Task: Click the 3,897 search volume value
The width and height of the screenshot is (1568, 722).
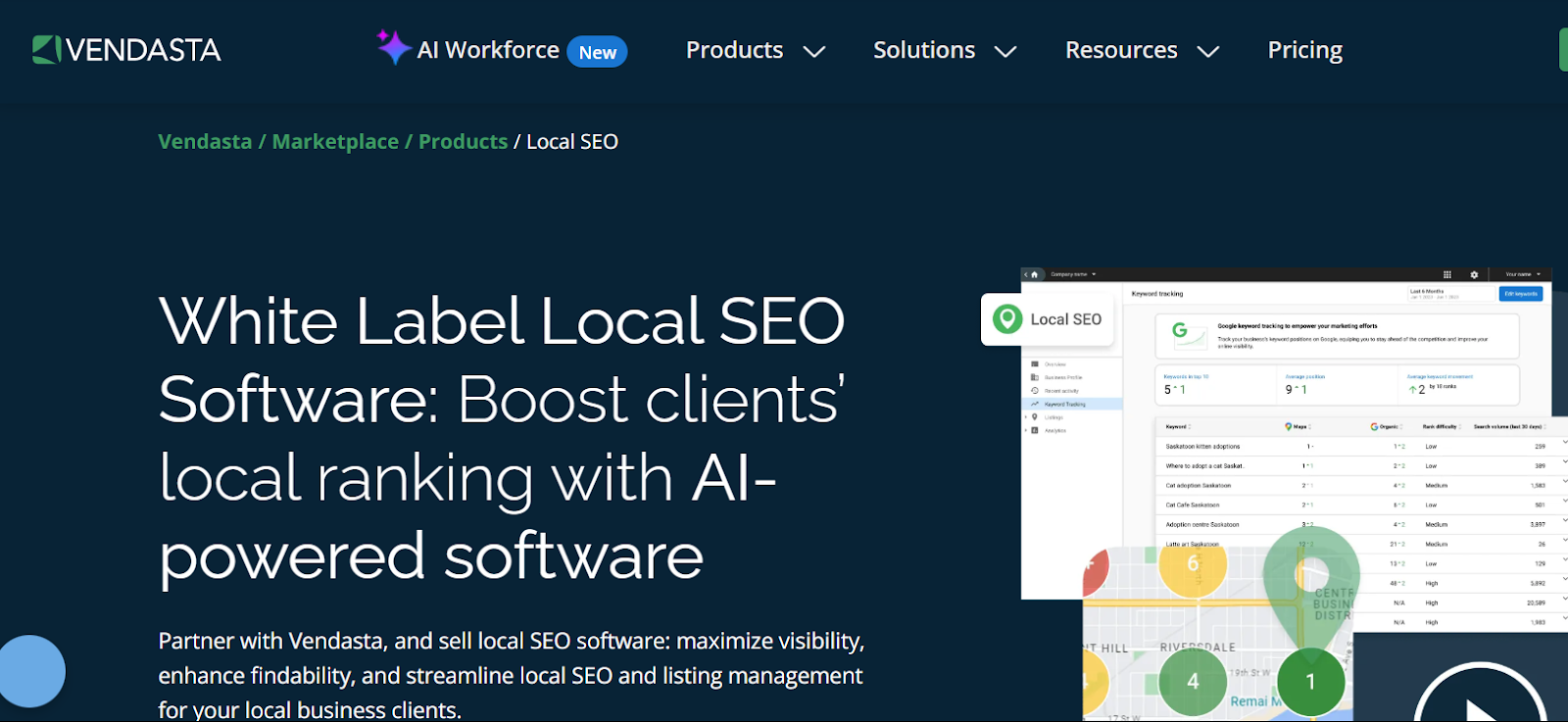Action: point(1538,525)
